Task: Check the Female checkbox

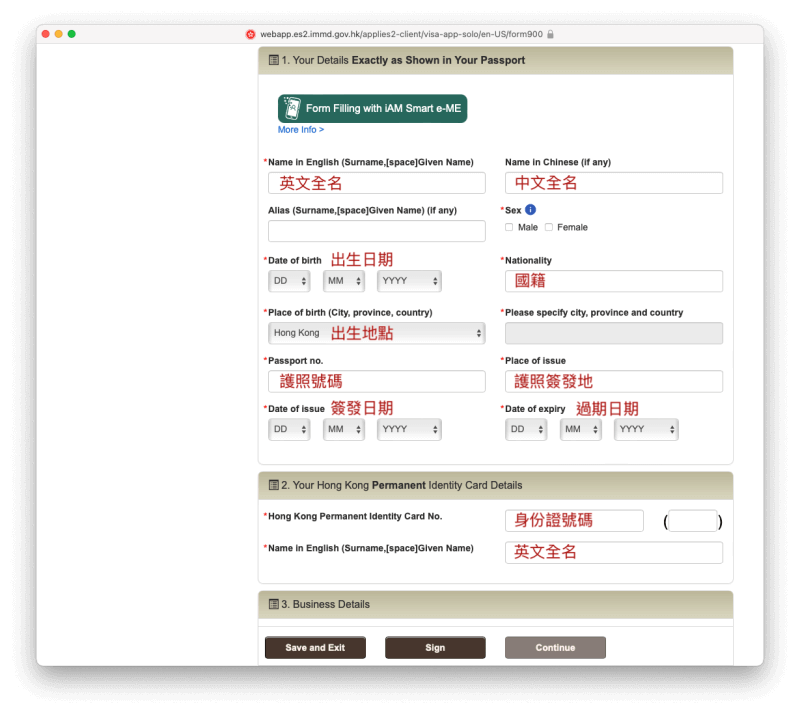Action: tap(548, 227)
